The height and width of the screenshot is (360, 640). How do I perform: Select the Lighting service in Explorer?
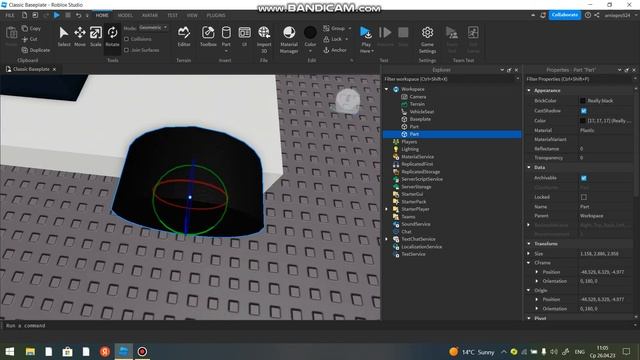[x=410, y=149]
